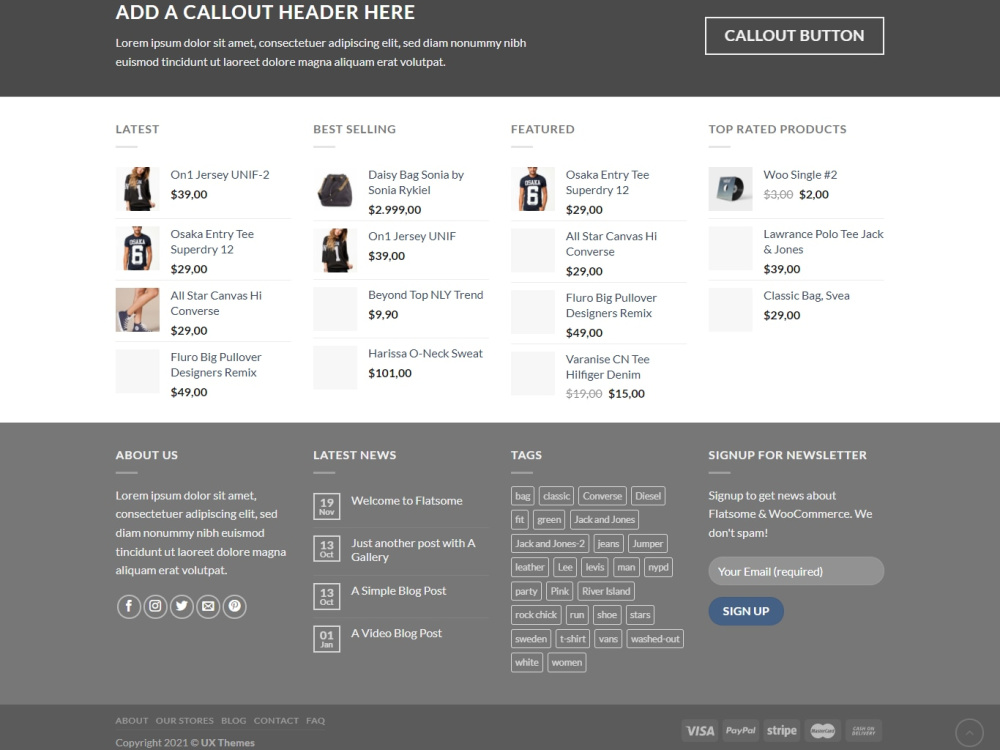
Task: Click the Visa payment icon
Action: point(700,731)
